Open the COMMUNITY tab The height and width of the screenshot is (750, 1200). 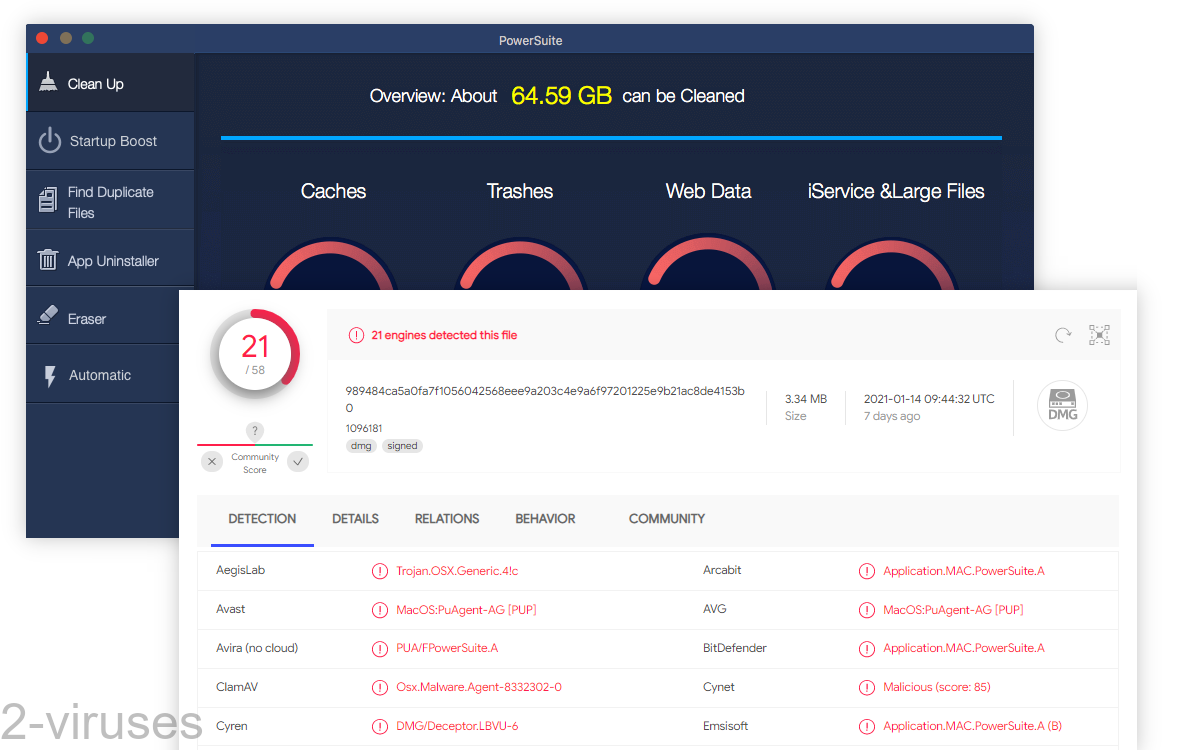click(x=667, y=519)
